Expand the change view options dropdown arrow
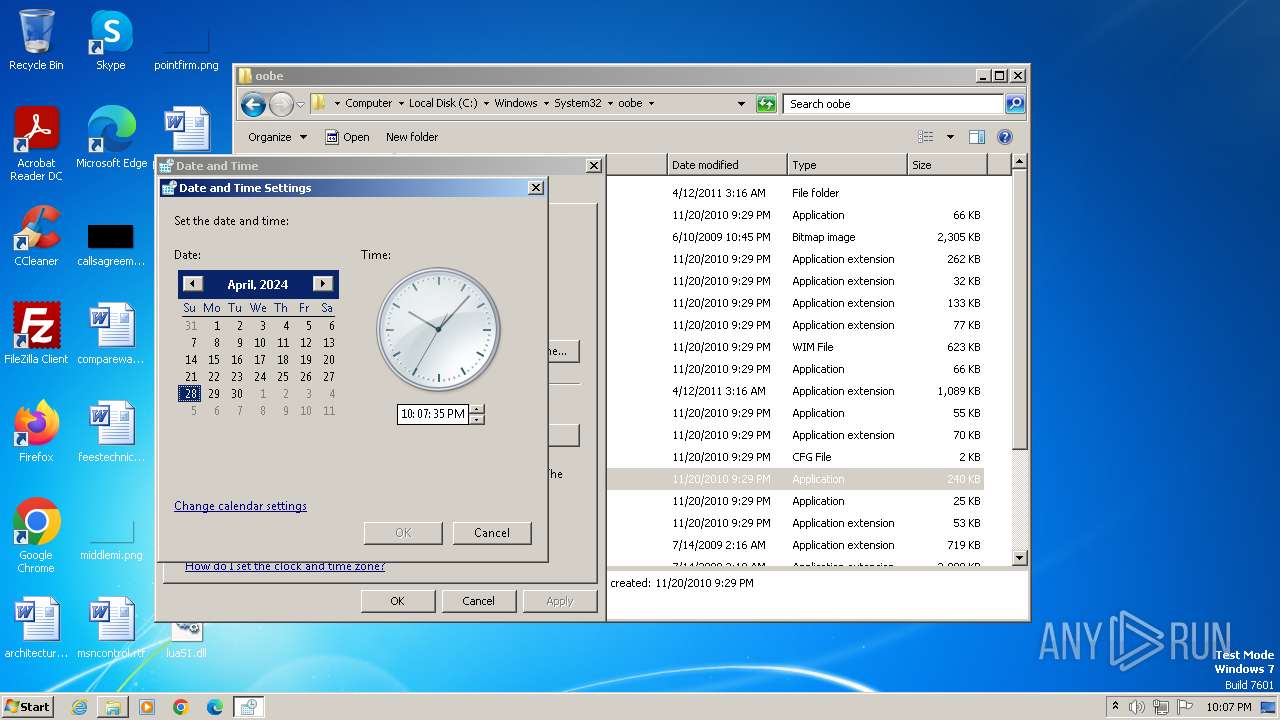Image resolution: width=1280 pixels, height=720 pixels. click(x=950, y=137)
